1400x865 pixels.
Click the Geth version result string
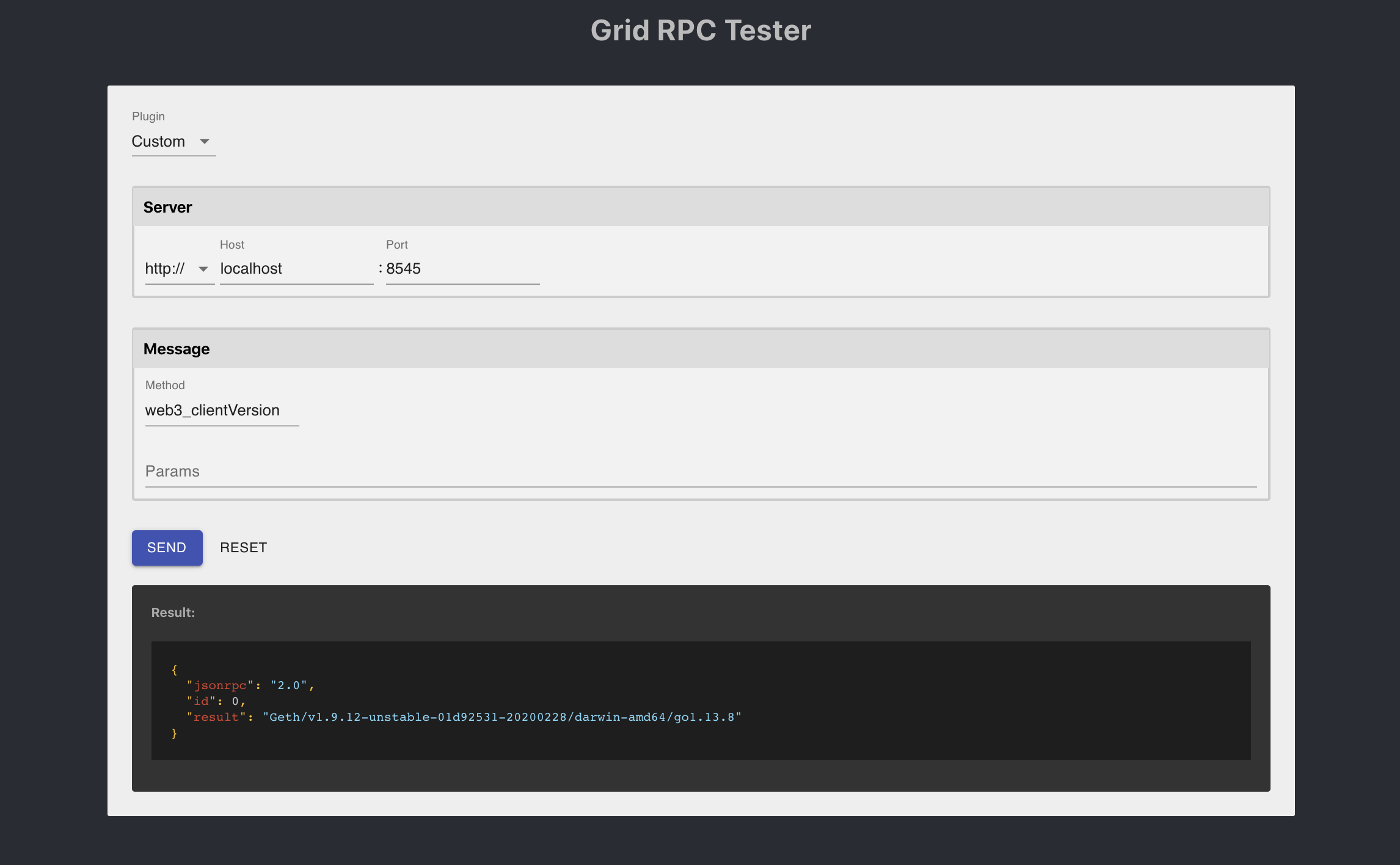501,717
